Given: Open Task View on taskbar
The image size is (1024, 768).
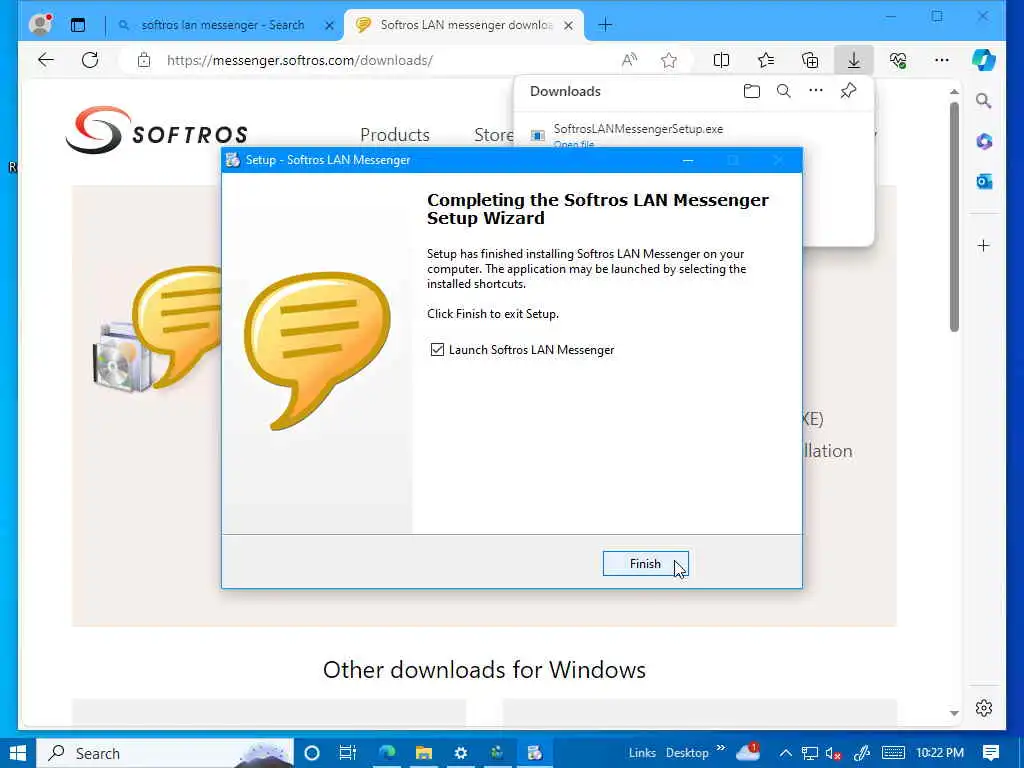Looking at the screenshot, I should pos(347,753).
